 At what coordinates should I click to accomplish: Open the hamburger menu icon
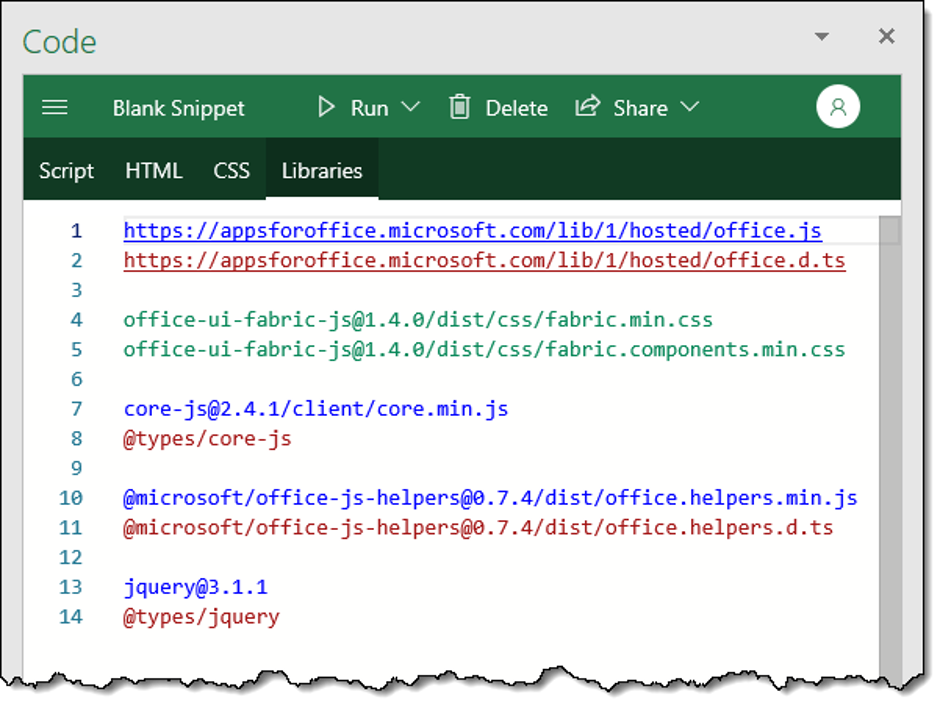tap(55, 108)
